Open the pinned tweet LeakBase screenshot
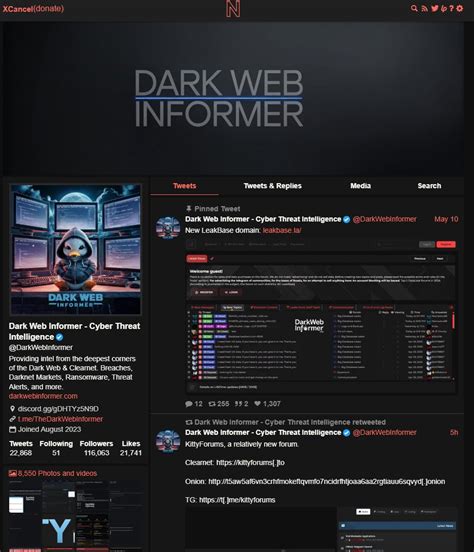Image resolution: width=474 pixels, height=552 pixels. (321, 316)
